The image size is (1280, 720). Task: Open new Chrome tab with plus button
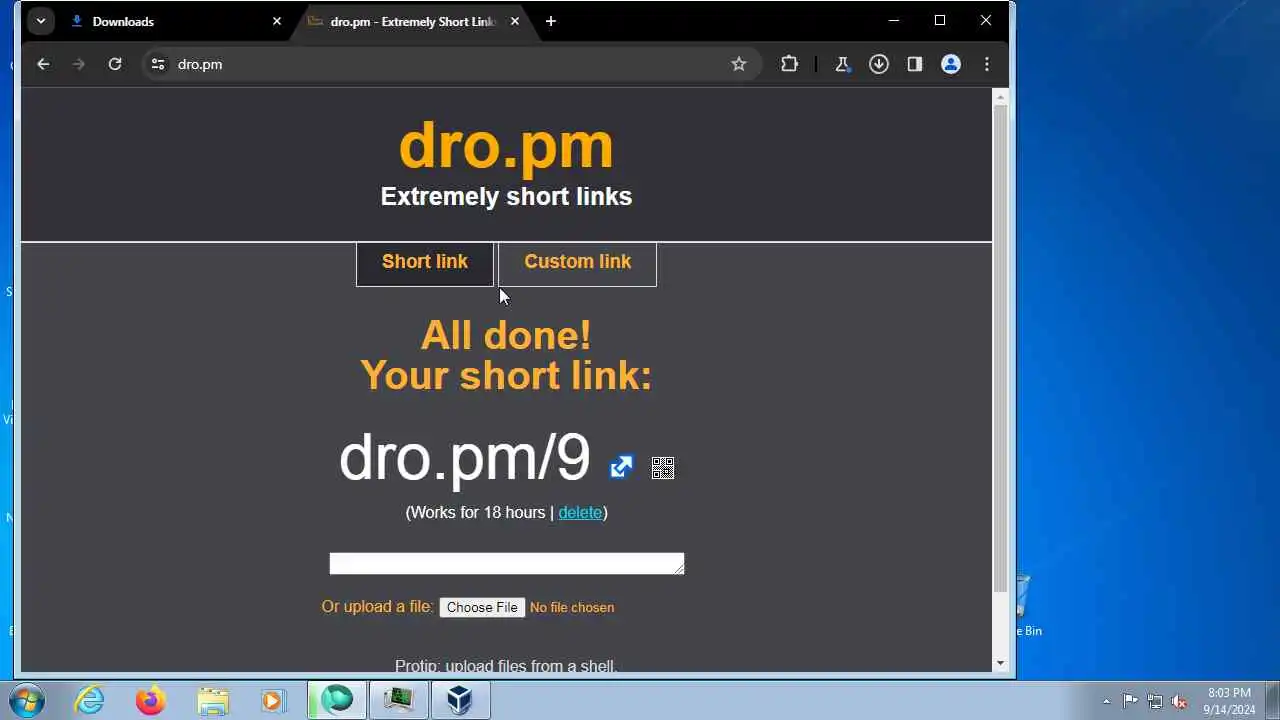550,21
